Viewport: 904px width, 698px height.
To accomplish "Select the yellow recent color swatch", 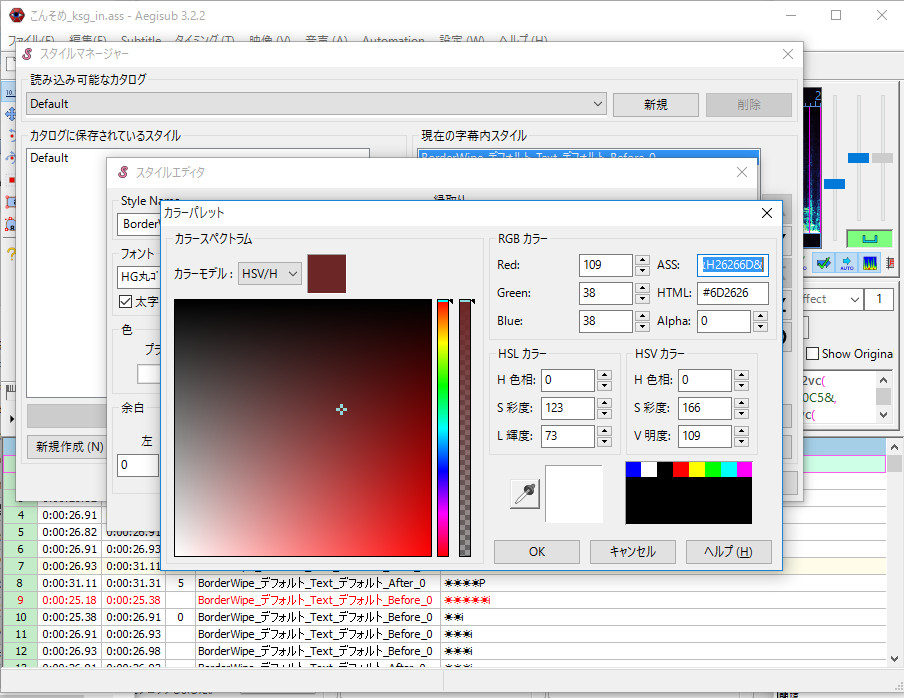I will click(696, 469).
